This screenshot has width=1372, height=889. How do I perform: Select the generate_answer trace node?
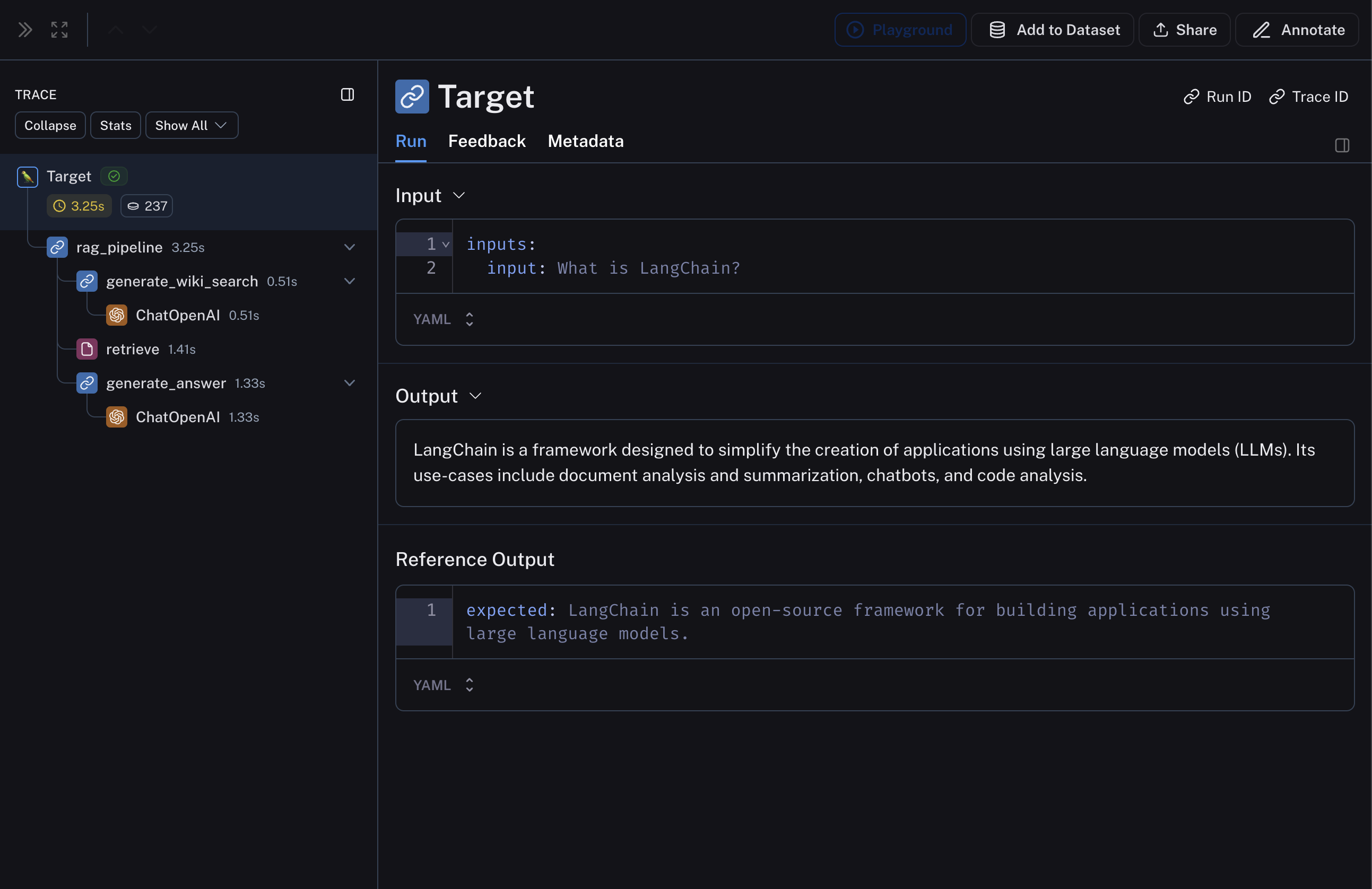(166, 384)
